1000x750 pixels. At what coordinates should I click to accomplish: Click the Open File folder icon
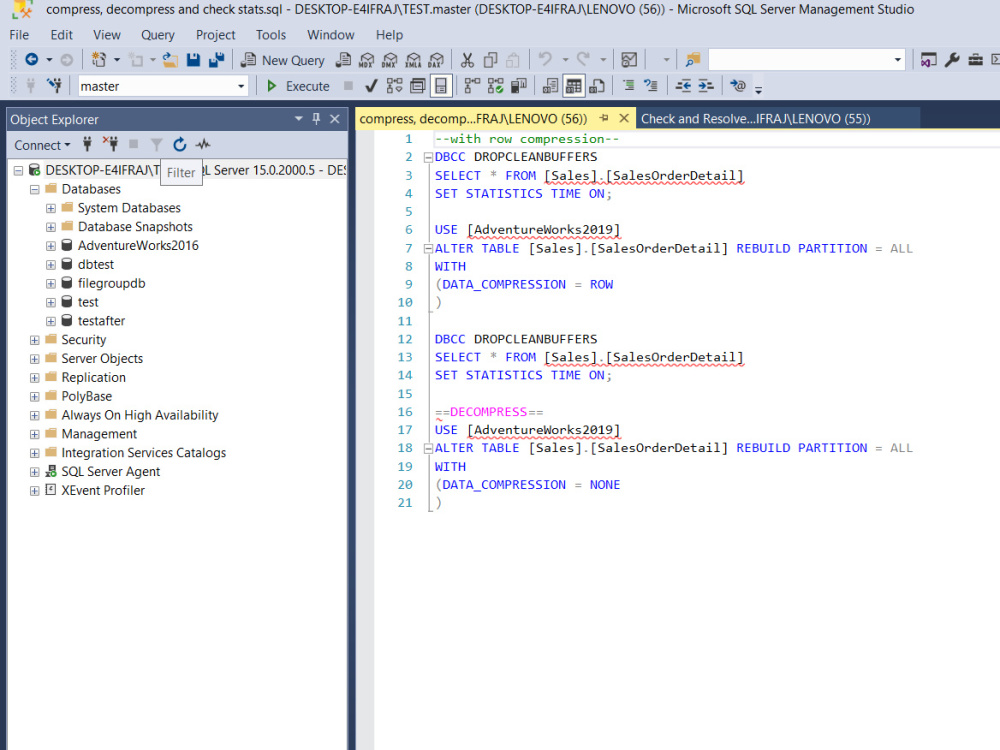click(x=170, y=60)
